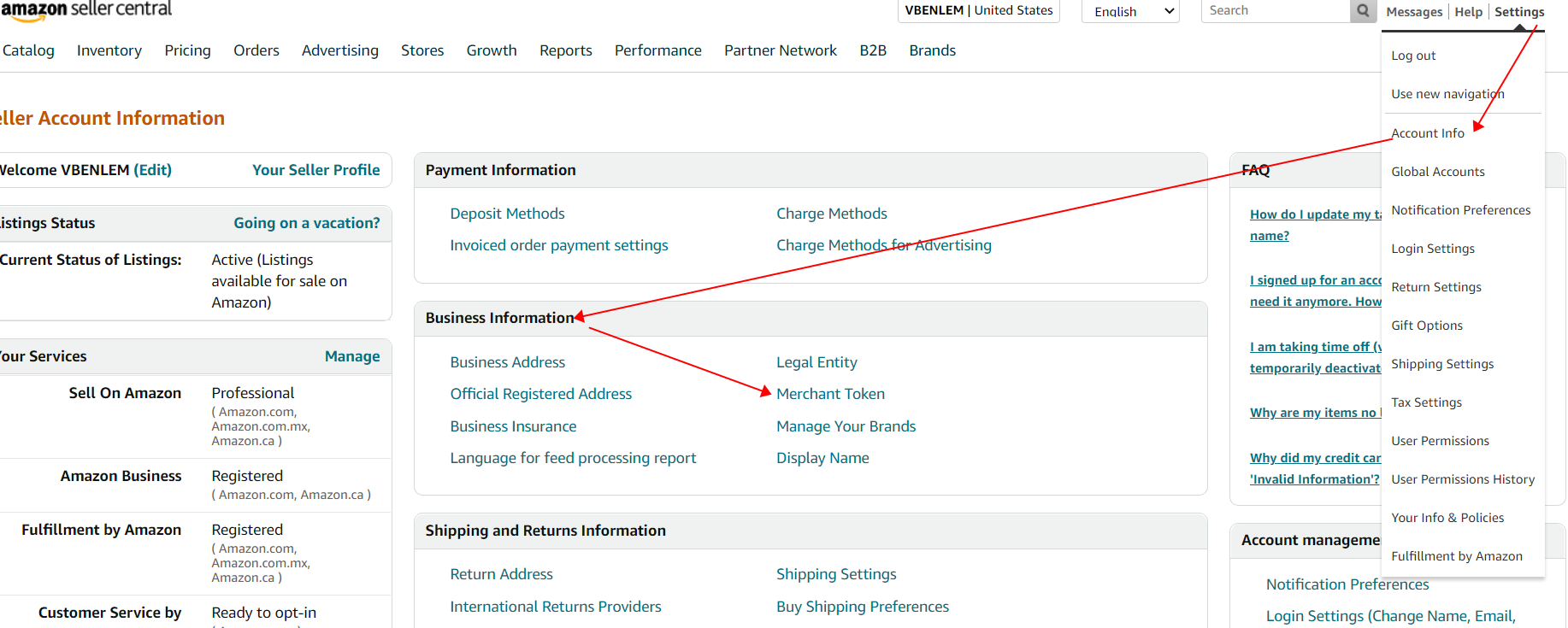Open the Help link in header
1568x628 pixels.
point(1469,12)
